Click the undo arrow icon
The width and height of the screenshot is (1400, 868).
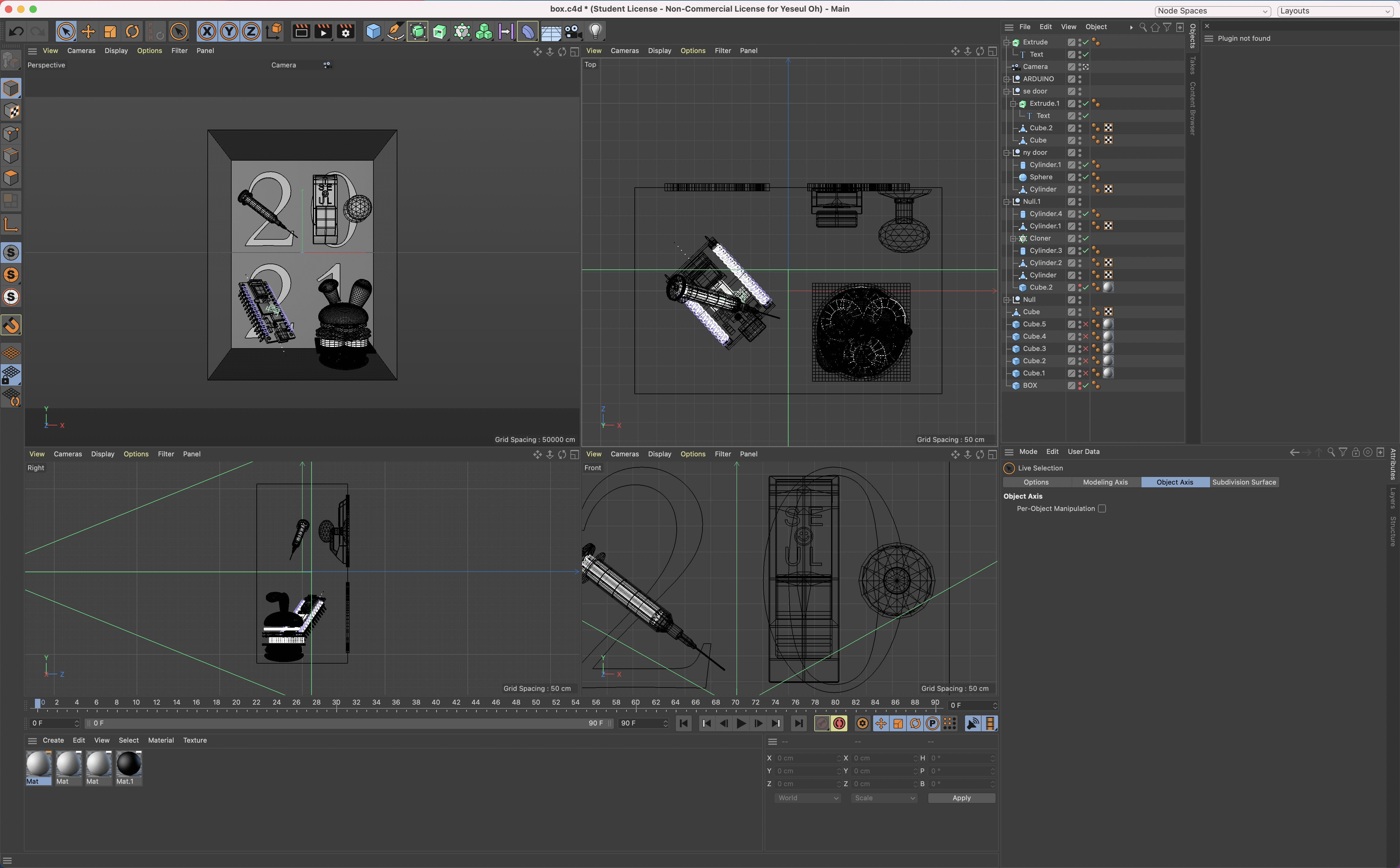[x=16, y=32]
